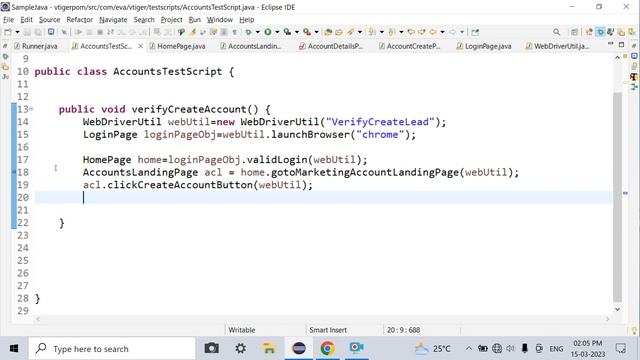Open the Run menu
This screenshot has height=360, width=640.
click(x=194, y=20)
